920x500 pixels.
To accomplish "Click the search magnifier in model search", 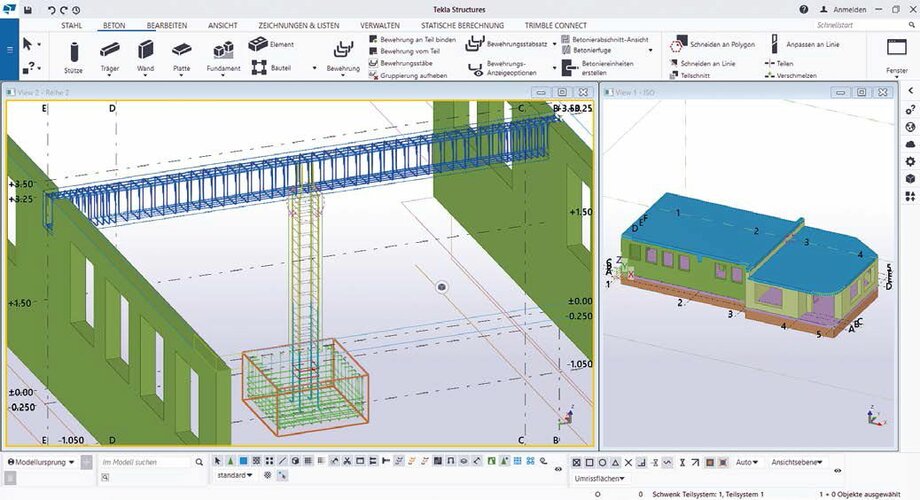I will pos(199,462).
